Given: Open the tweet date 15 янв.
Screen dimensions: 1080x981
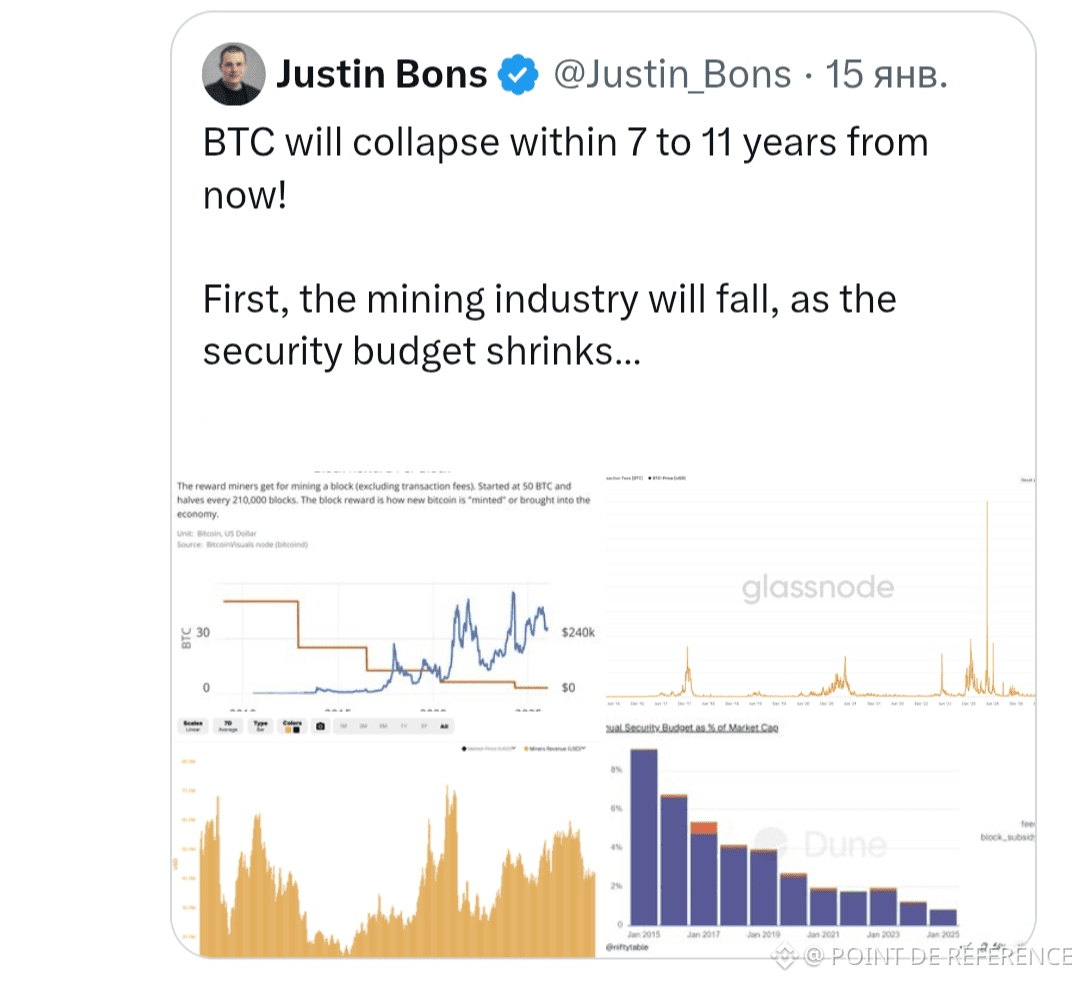Looking at the screenshot, I should (x=884, y=74).
